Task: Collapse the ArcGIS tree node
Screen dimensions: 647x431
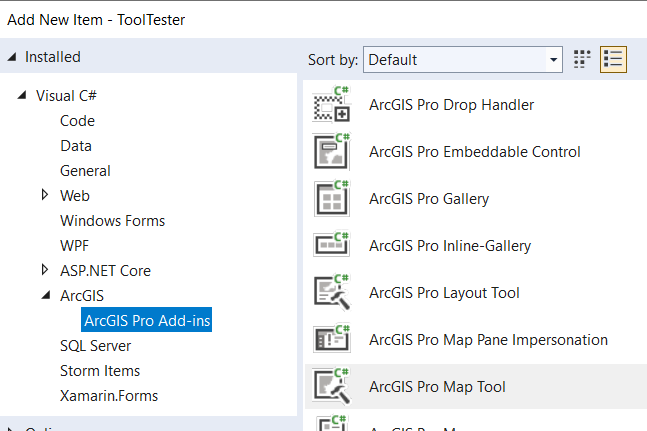Action: (45, 296)
